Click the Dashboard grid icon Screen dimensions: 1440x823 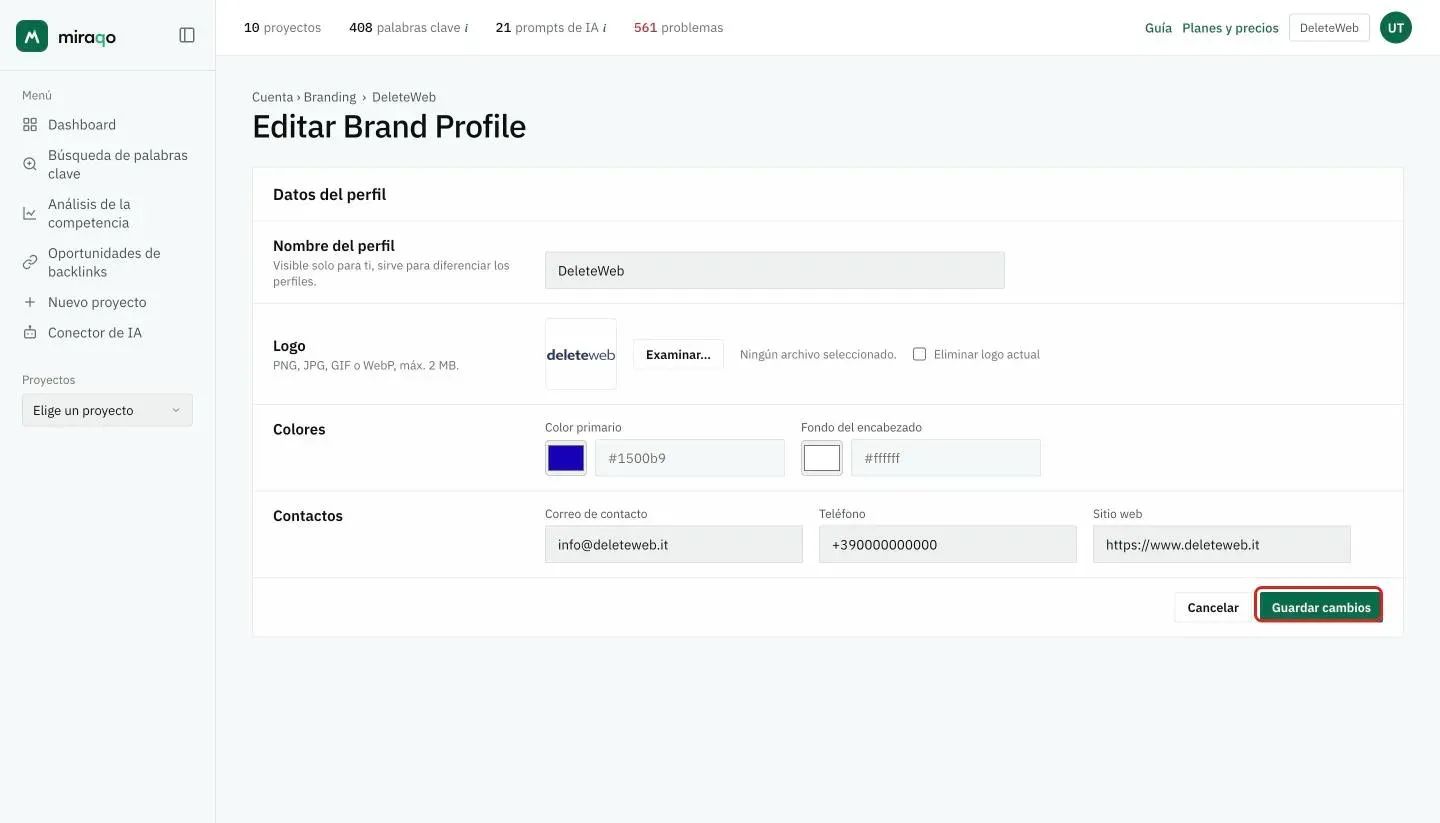pyautogui.click(x=30, y=125)
